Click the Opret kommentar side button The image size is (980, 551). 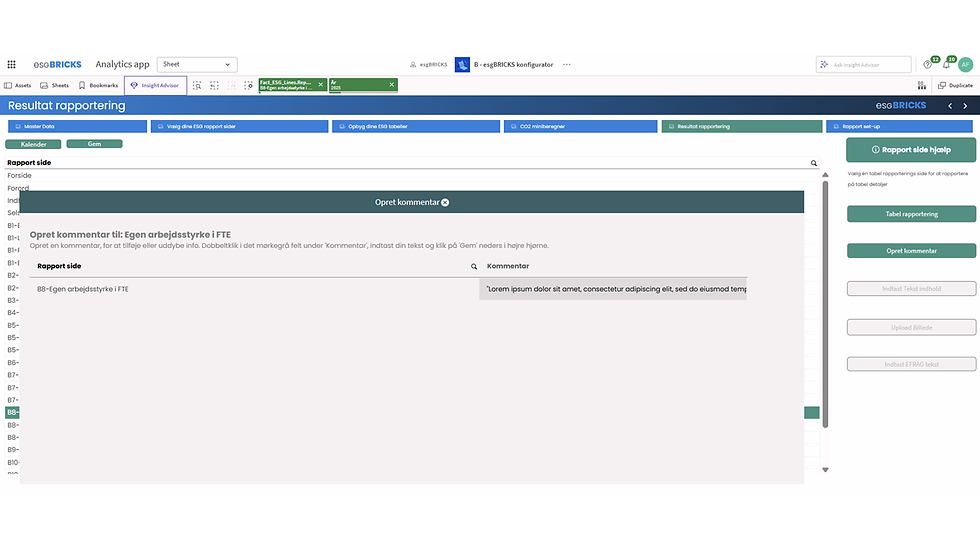(911, 251)
